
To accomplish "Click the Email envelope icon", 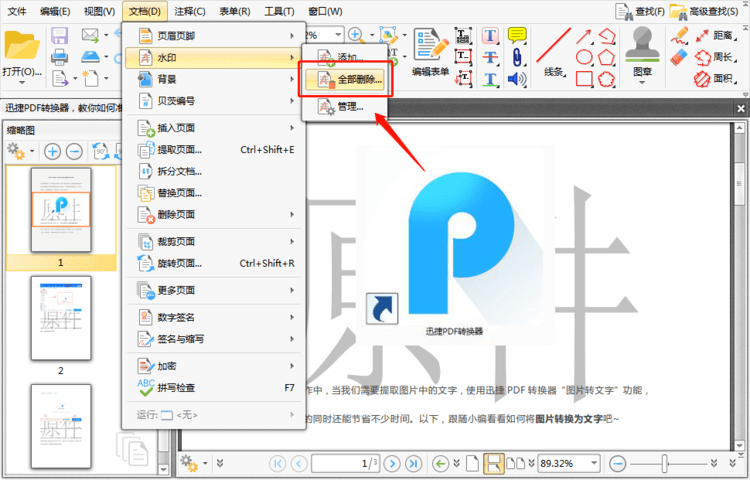I will click(x=90, y=35).
